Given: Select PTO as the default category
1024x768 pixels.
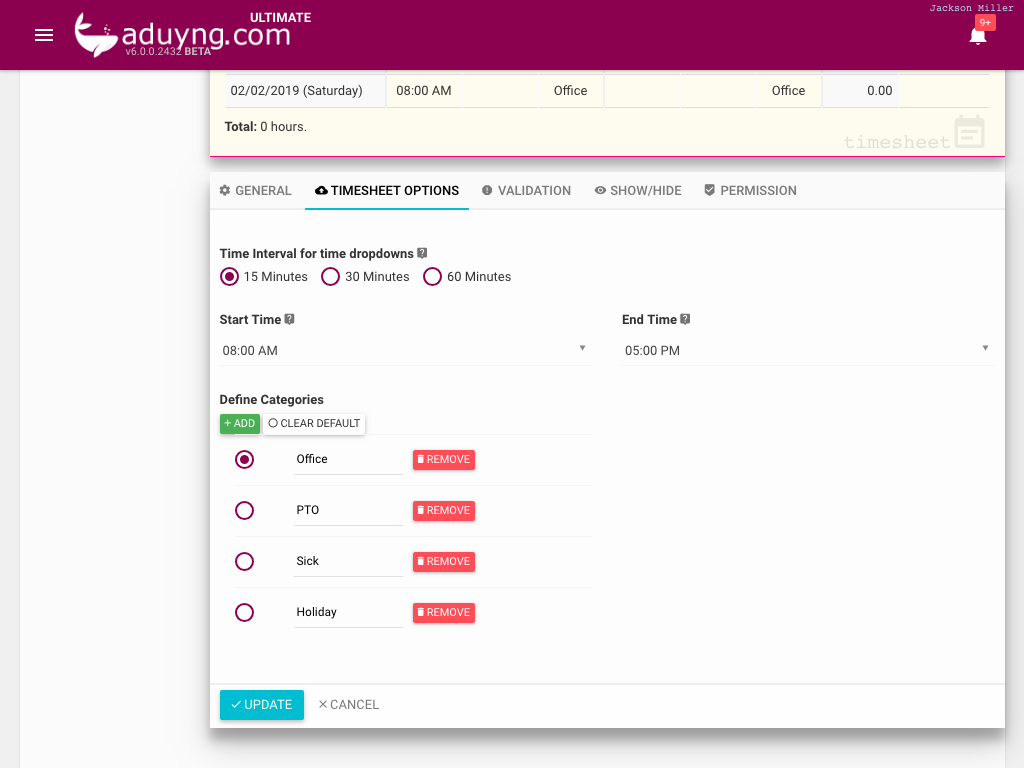Looking at the screenshot, I should 244,510.
